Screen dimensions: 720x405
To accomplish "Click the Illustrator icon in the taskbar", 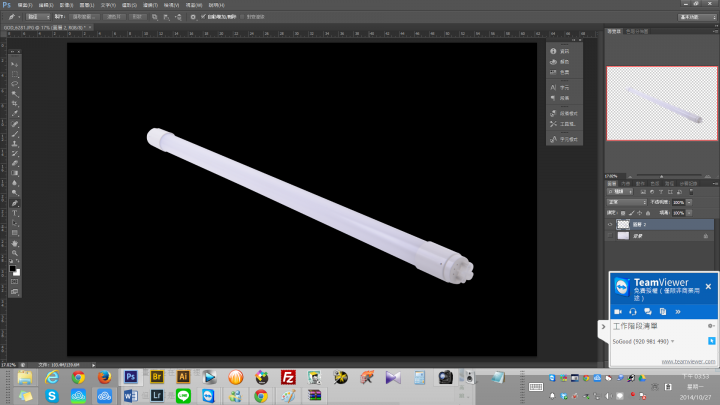I will (183, 377).
